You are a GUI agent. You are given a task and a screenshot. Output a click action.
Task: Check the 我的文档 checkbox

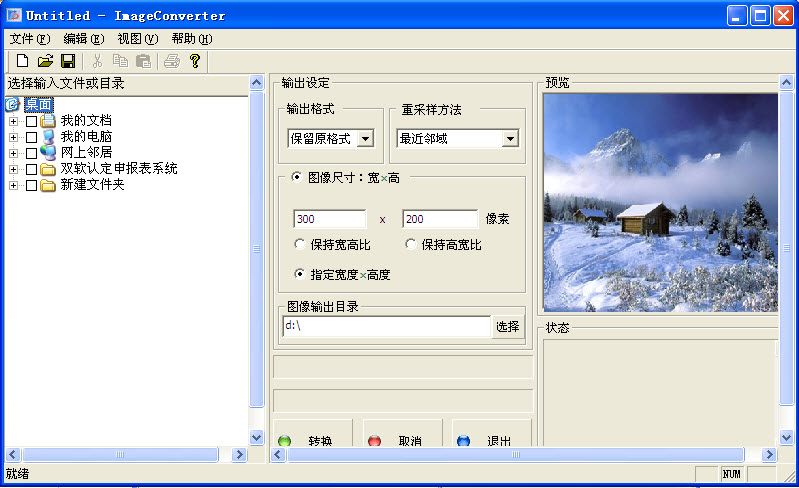32,121
